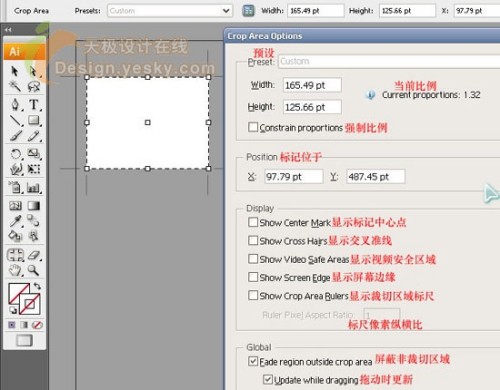Image resolution: width=500 pixels, height=390 pixels.
Task: Click the Crop Area Options title bar
Action: (362, 36)
